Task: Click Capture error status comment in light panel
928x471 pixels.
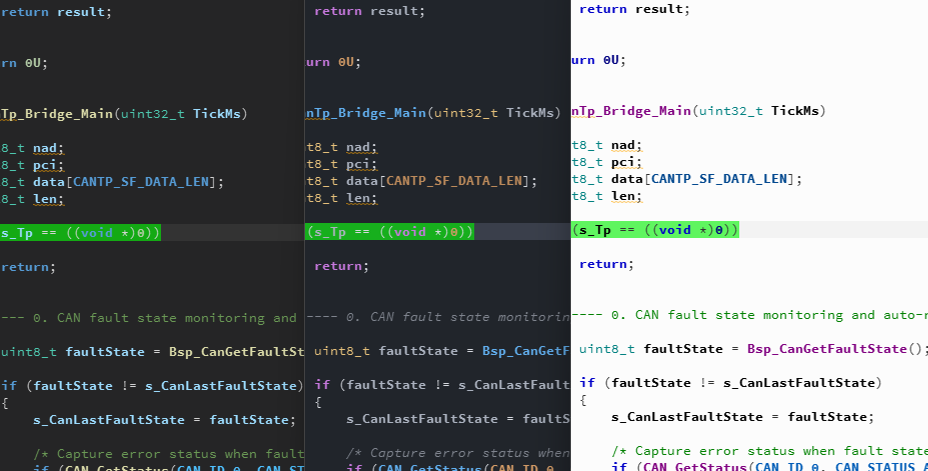Action: (x=769, y=451)
